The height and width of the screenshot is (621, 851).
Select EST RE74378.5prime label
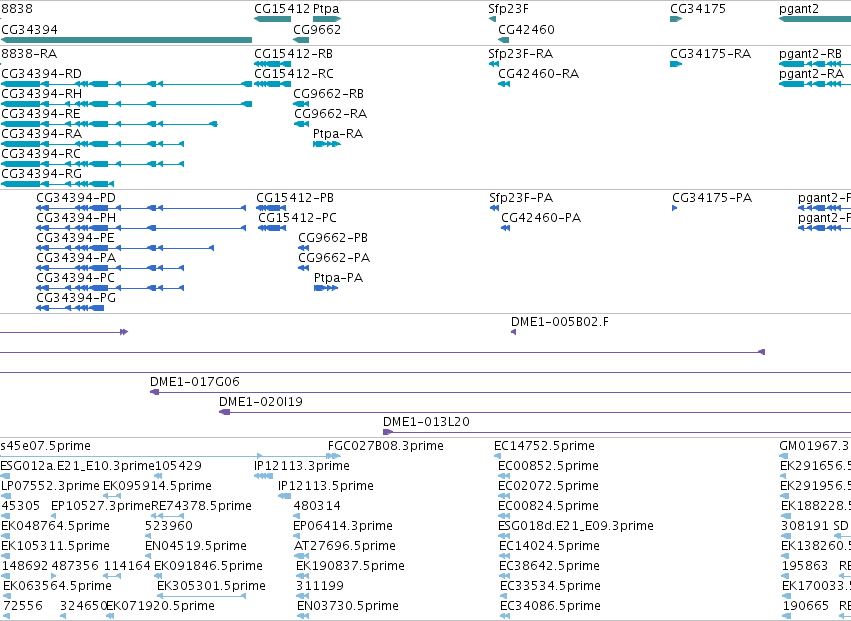(201, 506)
